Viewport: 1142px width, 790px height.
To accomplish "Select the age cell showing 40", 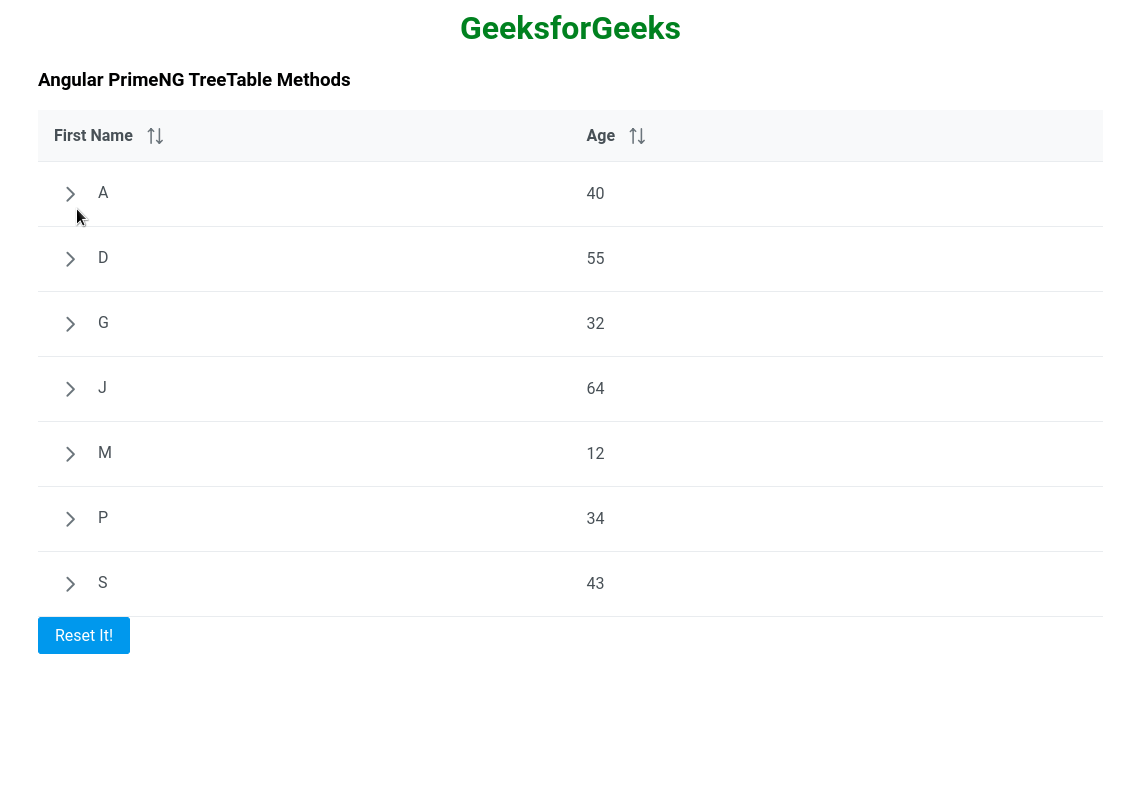I will (595, 194).
